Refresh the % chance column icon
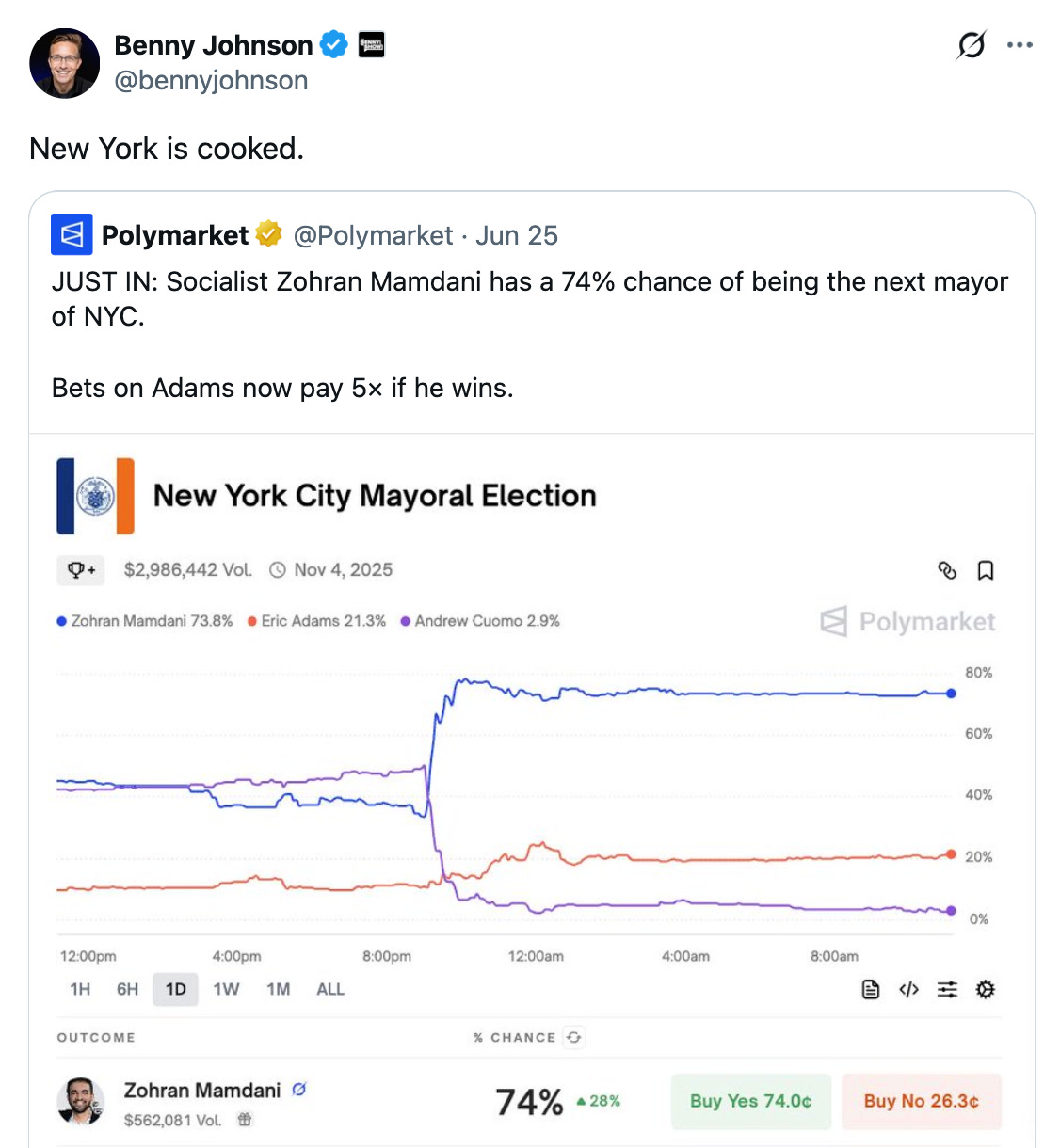The image size is (1060, 1148). (574, 1037)
